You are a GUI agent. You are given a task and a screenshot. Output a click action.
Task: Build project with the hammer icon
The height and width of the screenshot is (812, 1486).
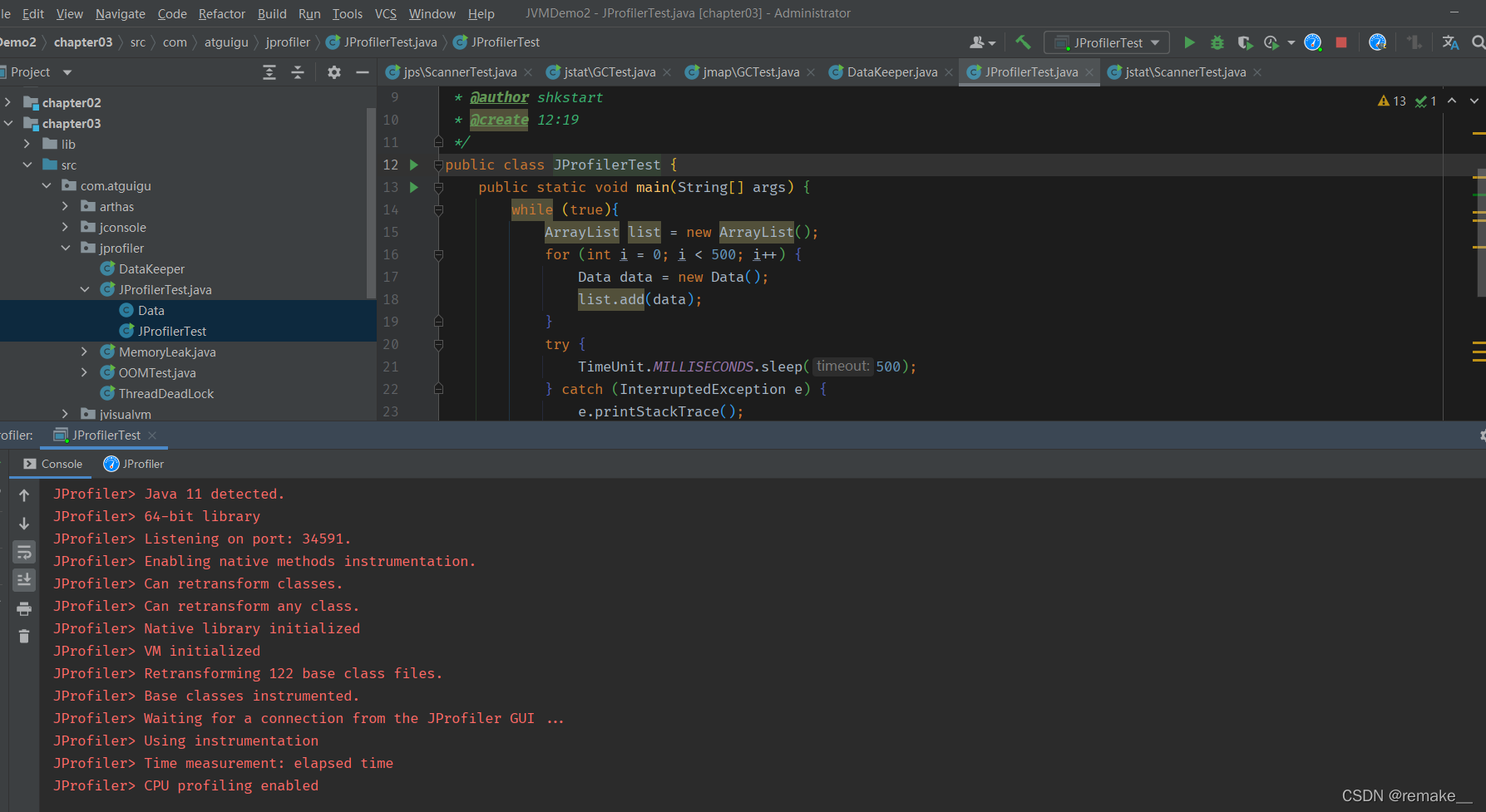[1023, 42]
